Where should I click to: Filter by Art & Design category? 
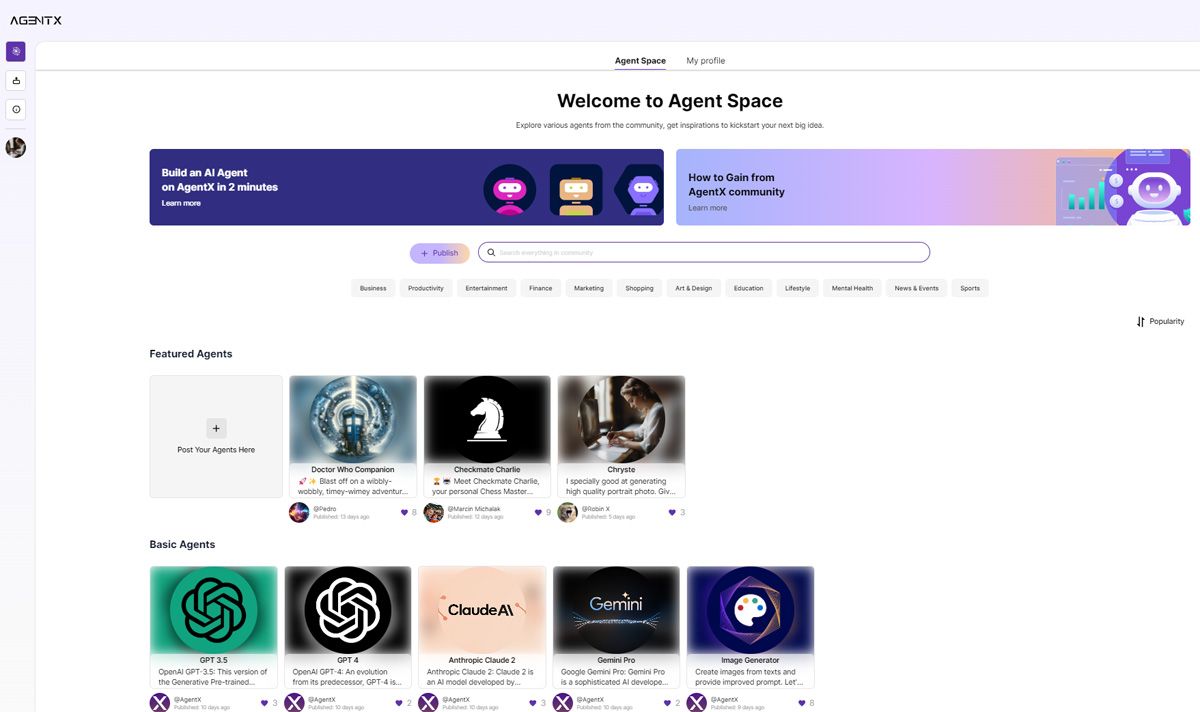(x=694, y=288)
